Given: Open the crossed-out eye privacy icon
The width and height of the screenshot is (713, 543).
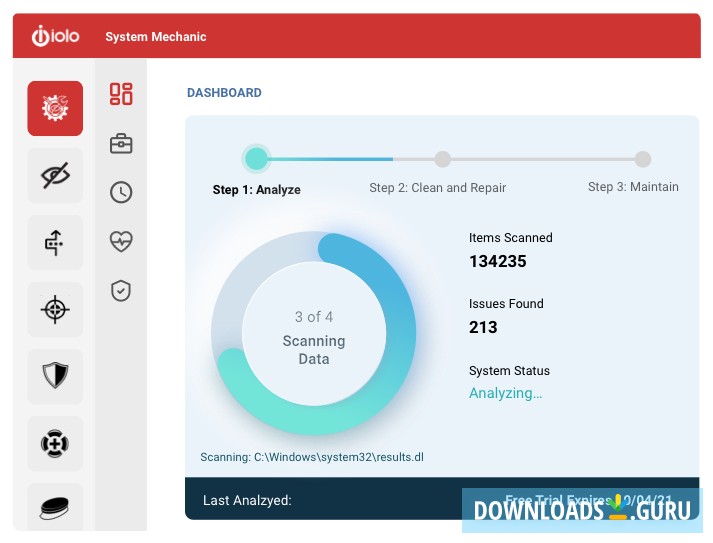Looking at the screenshot, I should 55,176.
